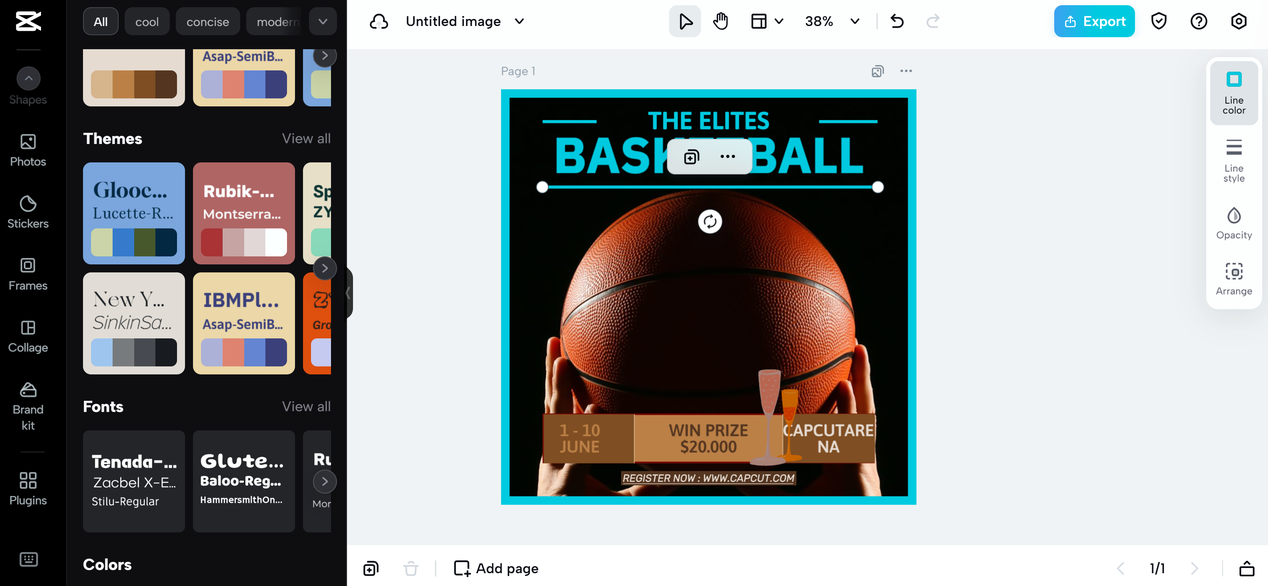Open the Untitled image name dropdown
This screenshot has width=1268, height=586.
(465, 21)
